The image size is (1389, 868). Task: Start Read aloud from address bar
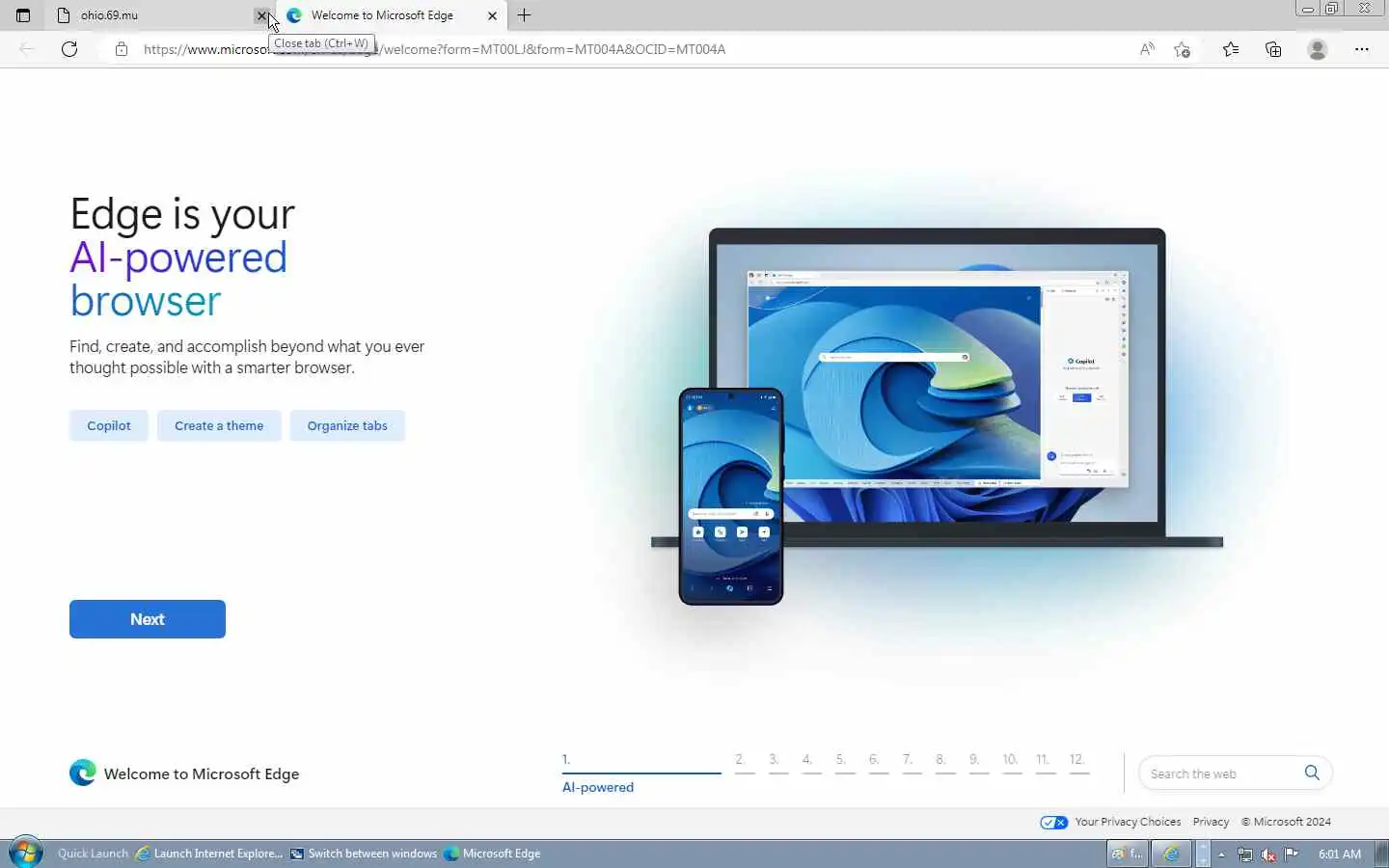click(1147, 49)
